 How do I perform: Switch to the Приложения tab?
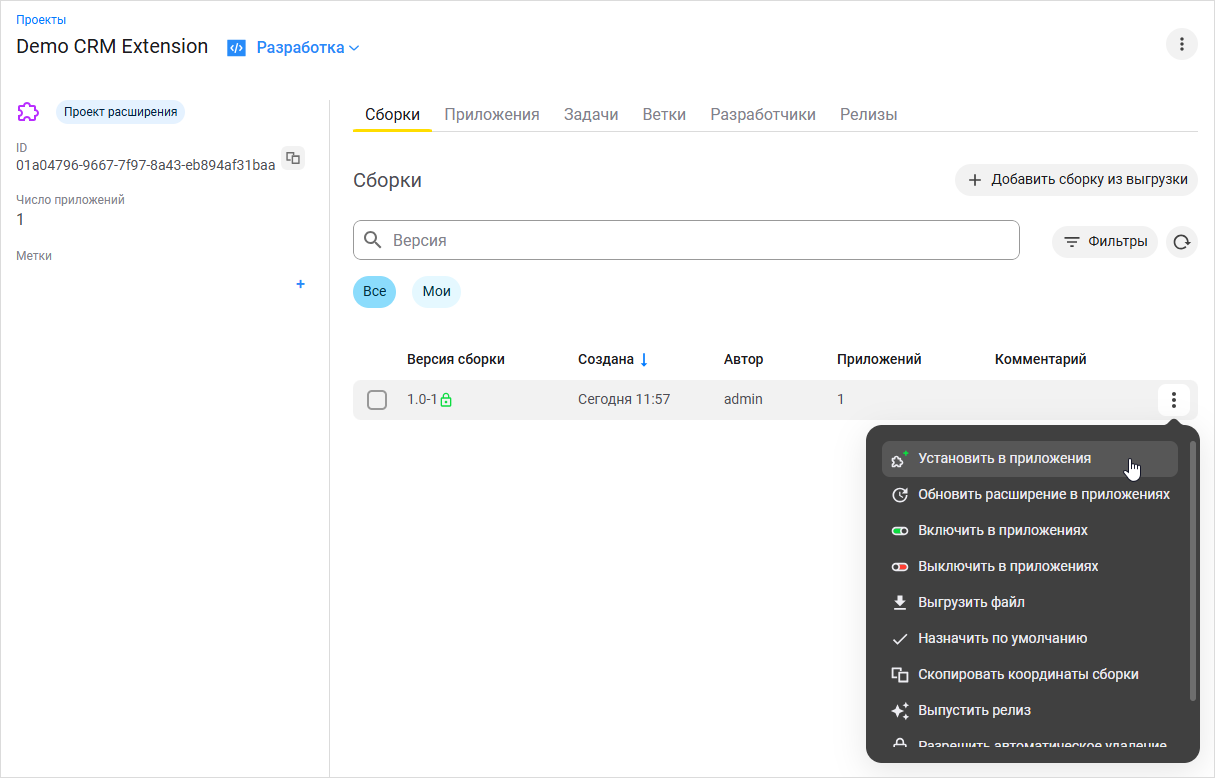[x=492, y=114]
